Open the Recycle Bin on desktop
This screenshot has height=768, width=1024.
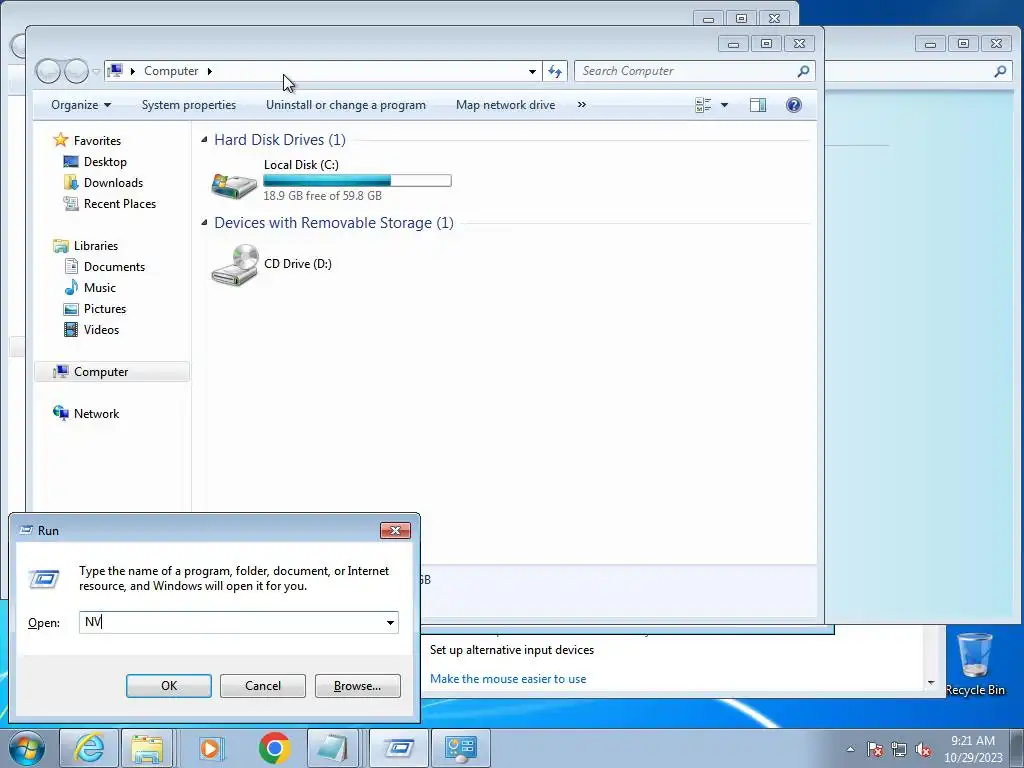tap(974, 664)
